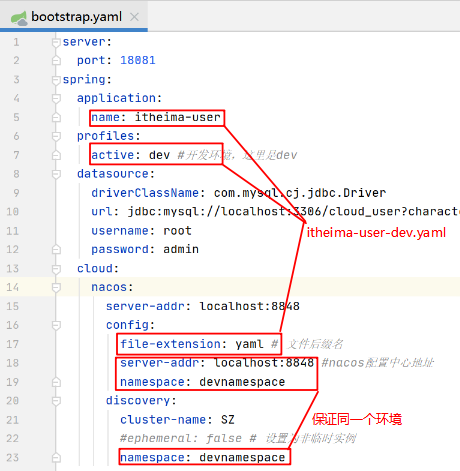Close the bootstrap.yaml tab
This screenshot has width=460, height=471.
[x=134, y=17]
